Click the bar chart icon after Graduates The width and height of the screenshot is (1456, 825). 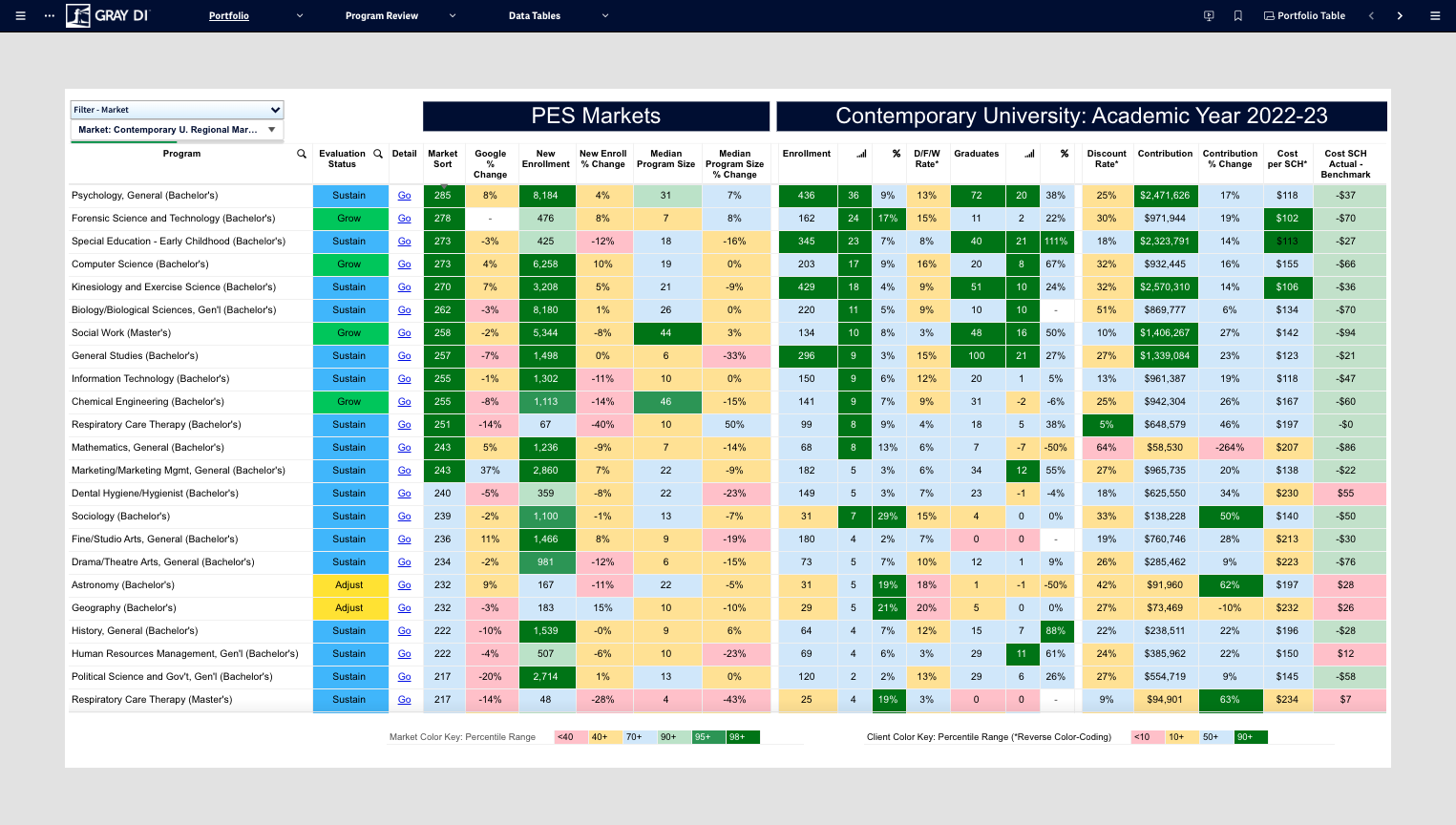click(1029, 154)
